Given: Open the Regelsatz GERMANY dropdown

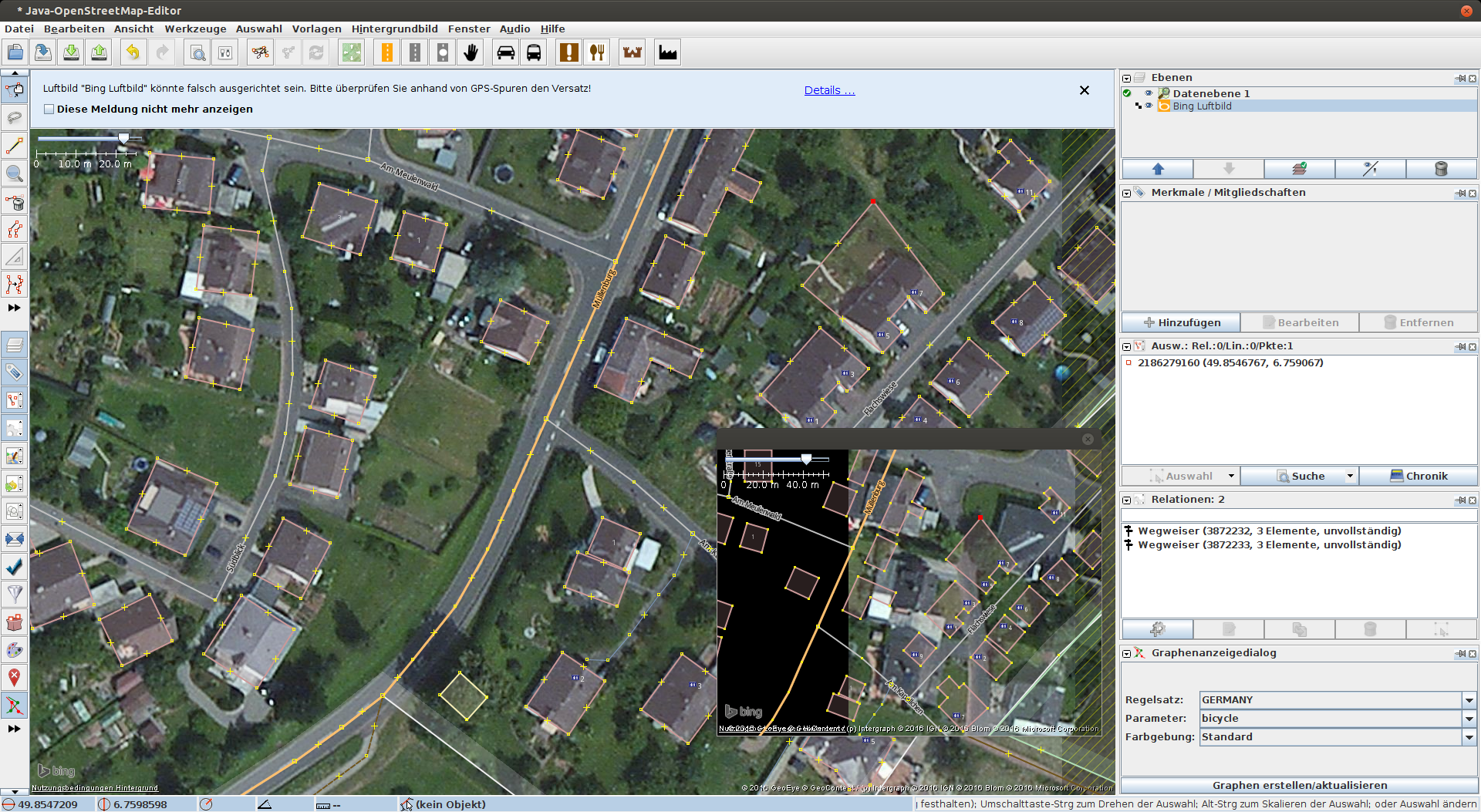Looking at the screenshot, I should click(1469, 700).
